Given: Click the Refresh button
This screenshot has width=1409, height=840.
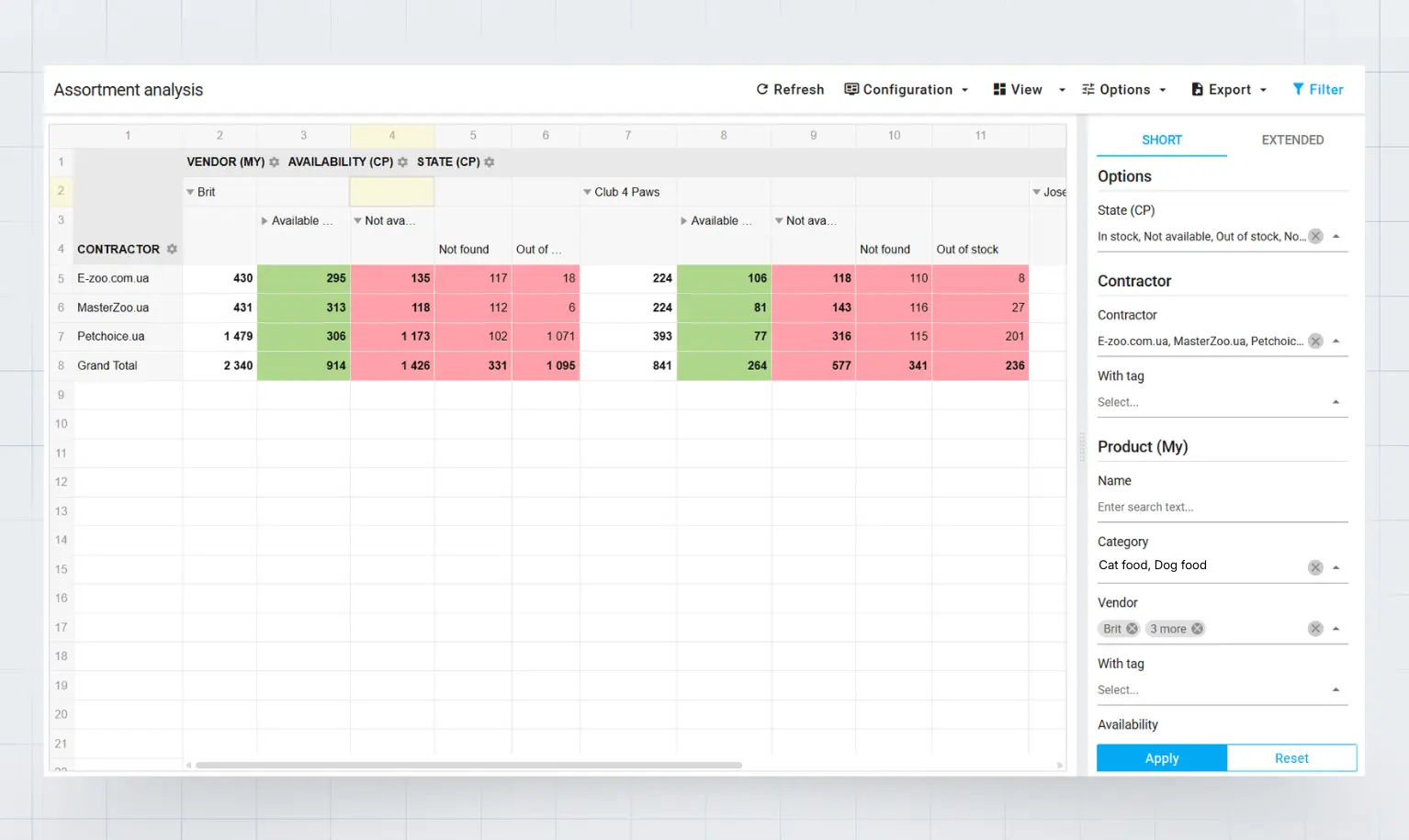Looking at the screenshot, I should point(790,90).
